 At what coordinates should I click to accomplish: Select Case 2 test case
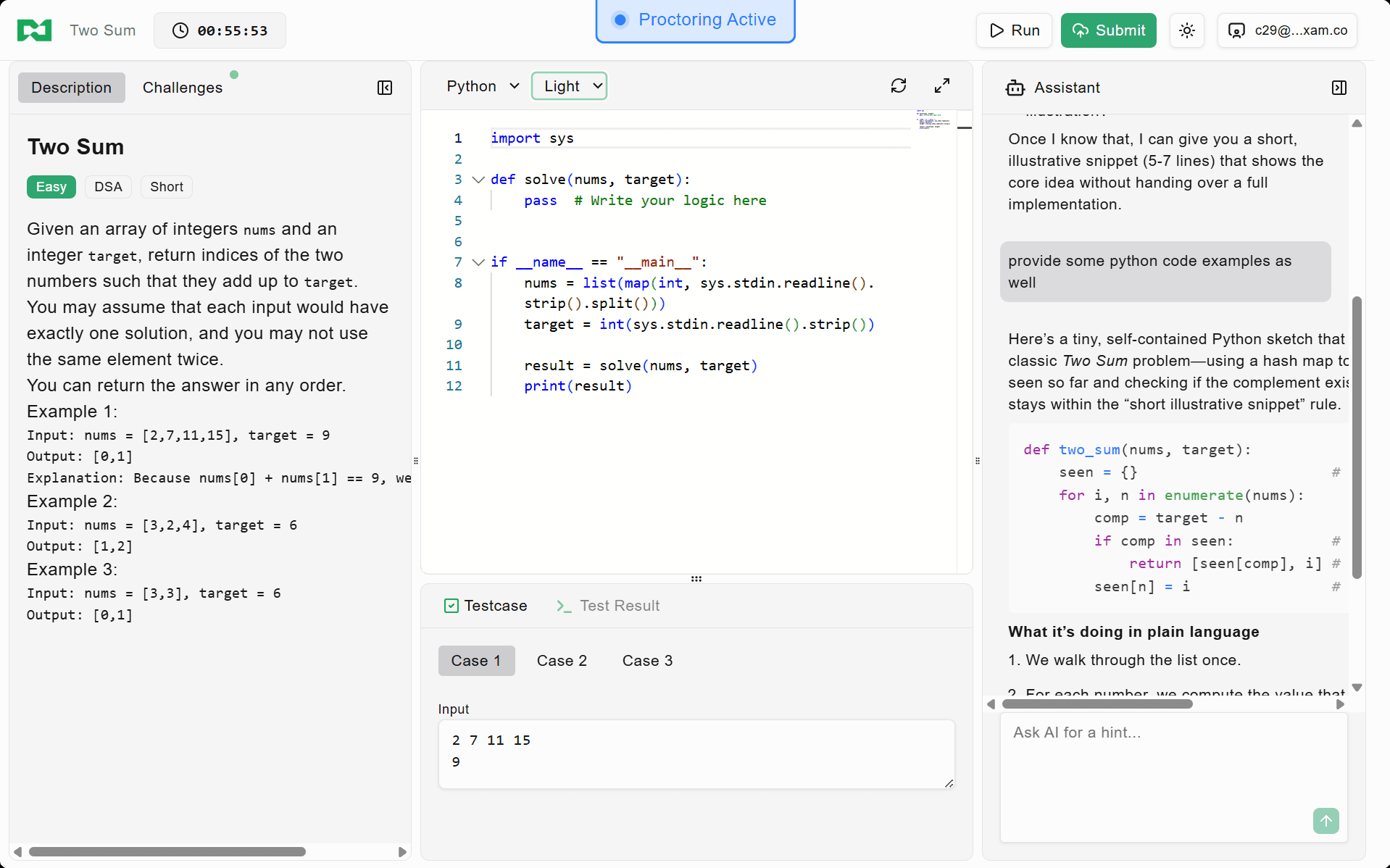click(562, 661)
